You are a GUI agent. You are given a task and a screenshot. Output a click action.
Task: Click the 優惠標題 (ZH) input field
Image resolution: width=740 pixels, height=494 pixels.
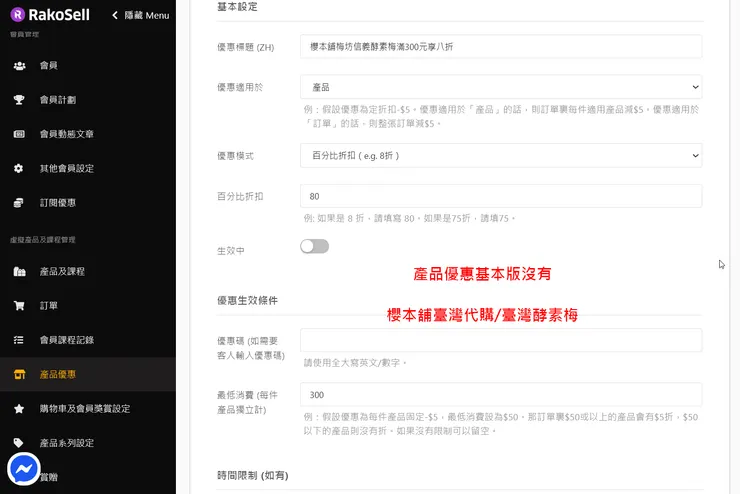point(501,46)
